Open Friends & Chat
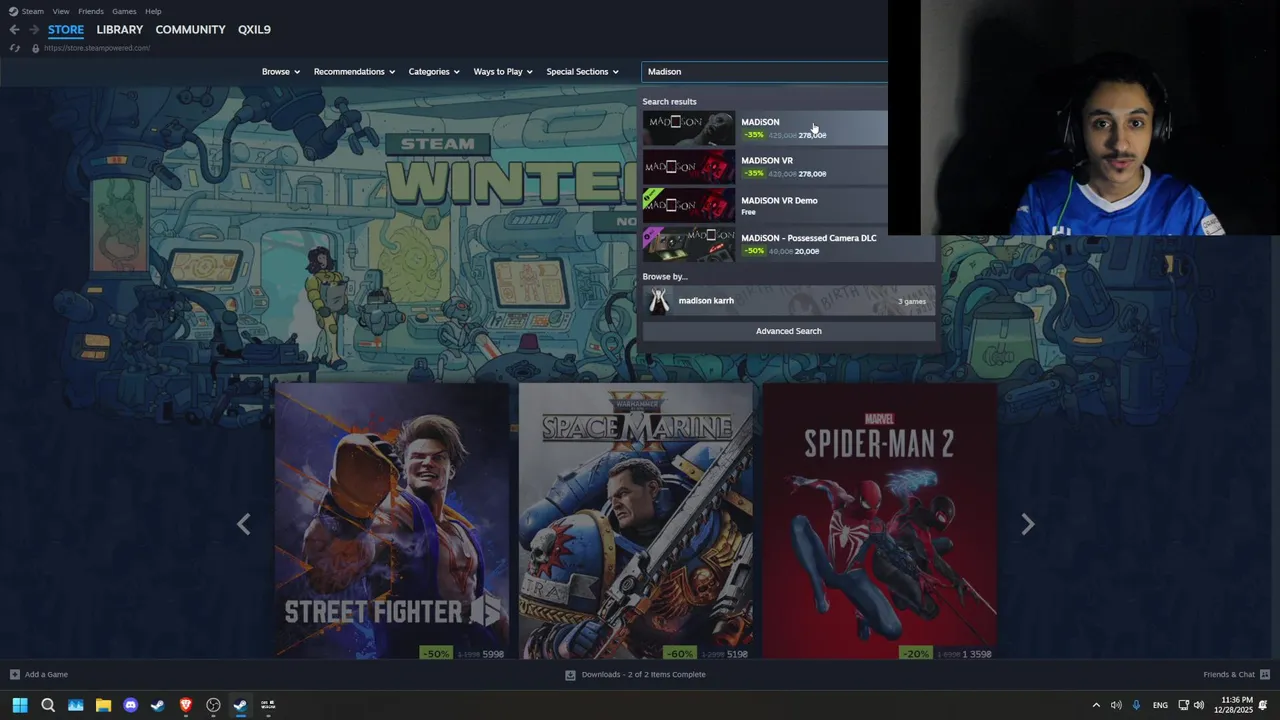The width and height of the screenshot is (1280, 720). [x=1229, y=674]
